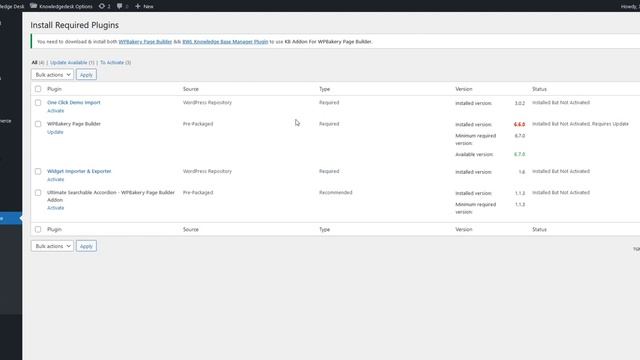Follow the WPBakery Page Builder notice link
The image size is (640, 360).
coord(145,42)
